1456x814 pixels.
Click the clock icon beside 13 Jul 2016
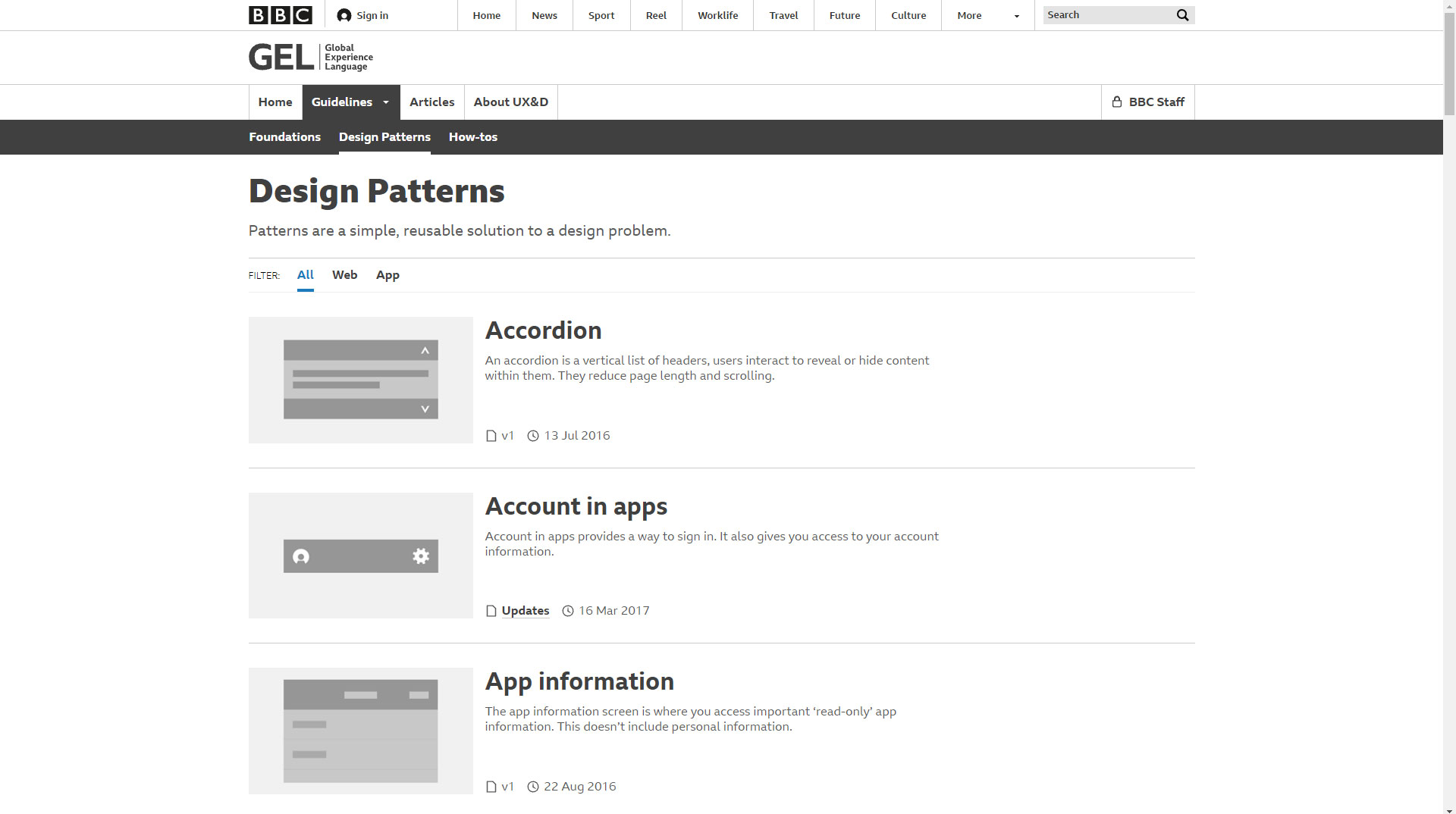(x=533, y=436)
